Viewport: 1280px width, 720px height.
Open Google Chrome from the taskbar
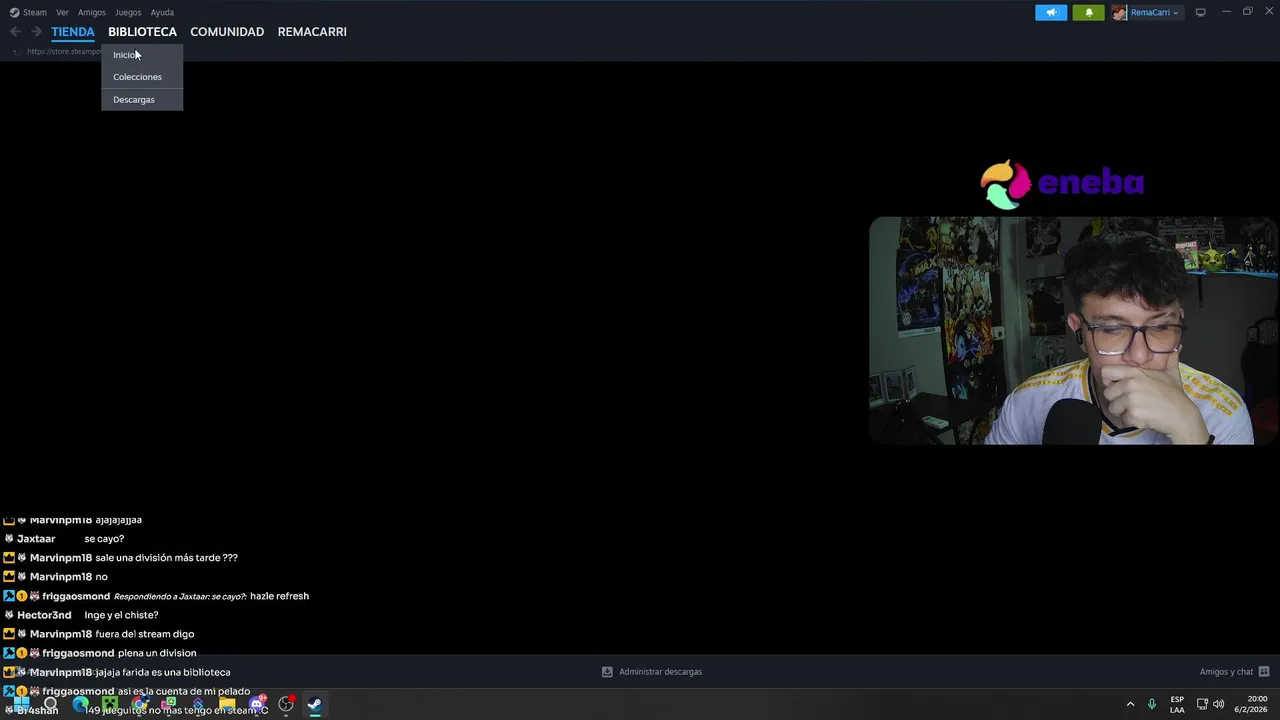(x=139, y=704)
